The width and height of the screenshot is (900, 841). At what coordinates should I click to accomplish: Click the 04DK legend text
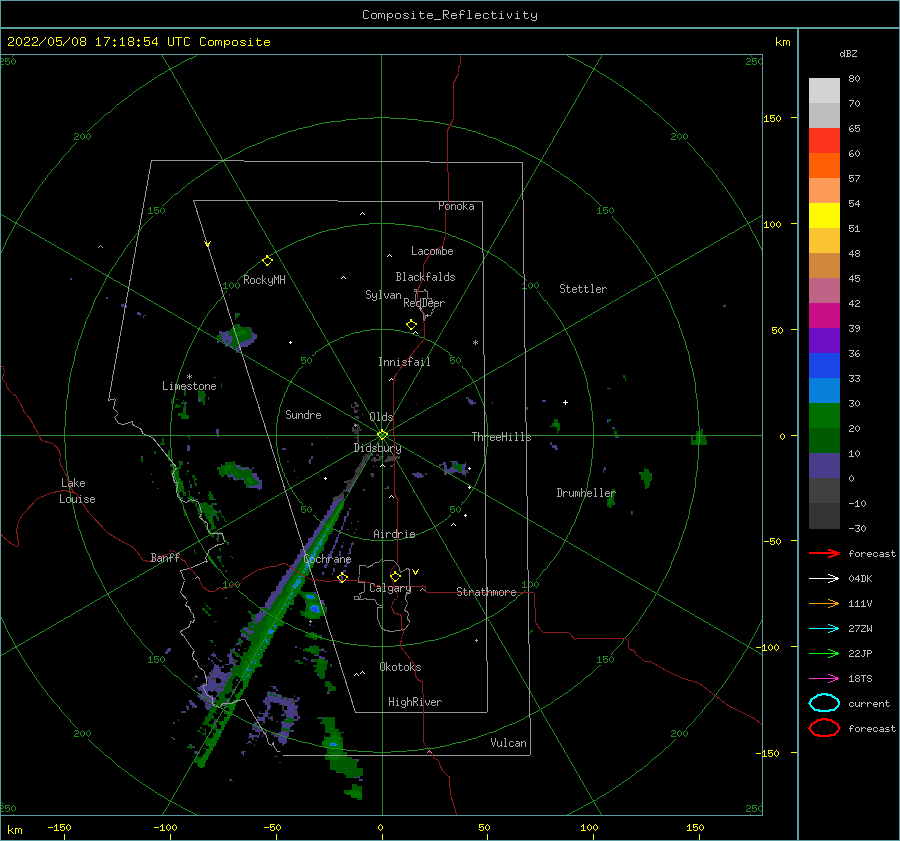(x=860, y=579)
